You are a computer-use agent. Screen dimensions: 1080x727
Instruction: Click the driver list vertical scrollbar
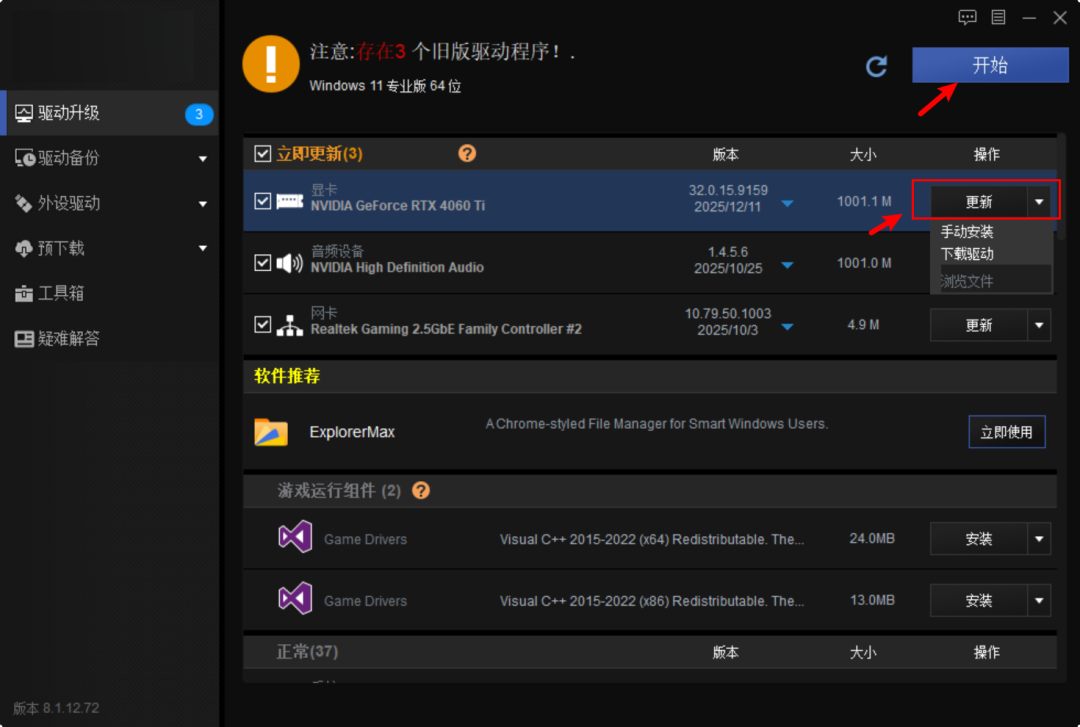click(1061, 186)
